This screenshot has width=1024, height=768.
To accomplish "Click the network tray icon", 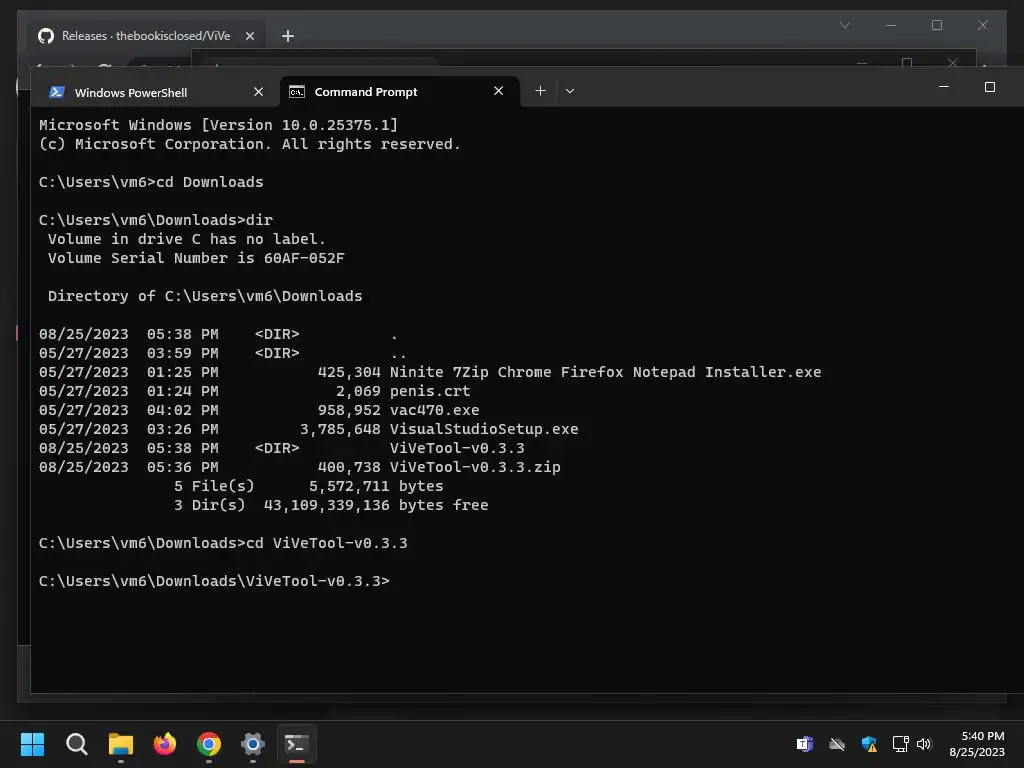I will coord(901,744).
